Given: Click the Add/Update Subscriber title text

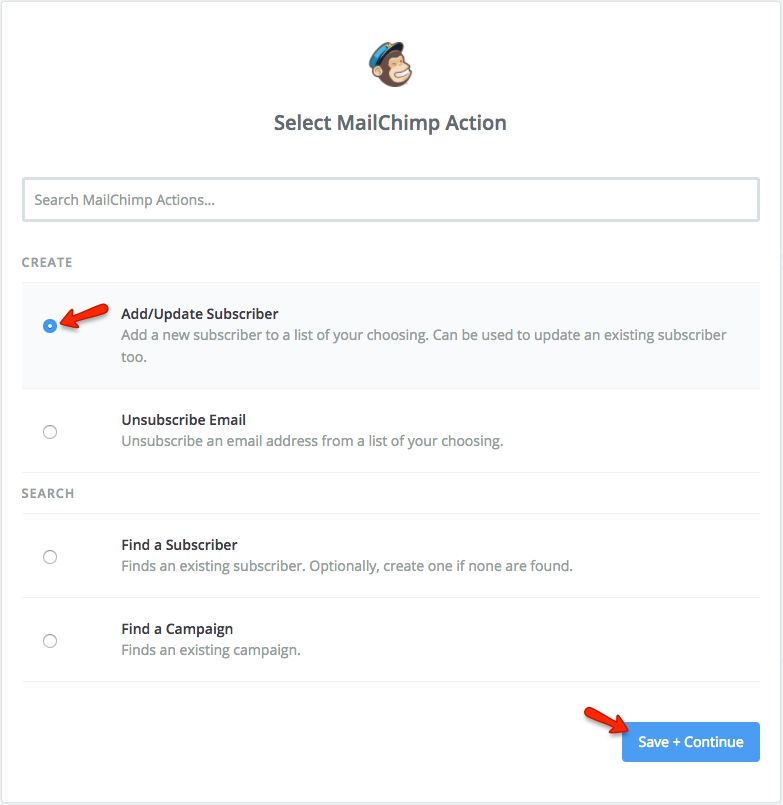Looking at the screenshot, I should (x=200, y=314).
